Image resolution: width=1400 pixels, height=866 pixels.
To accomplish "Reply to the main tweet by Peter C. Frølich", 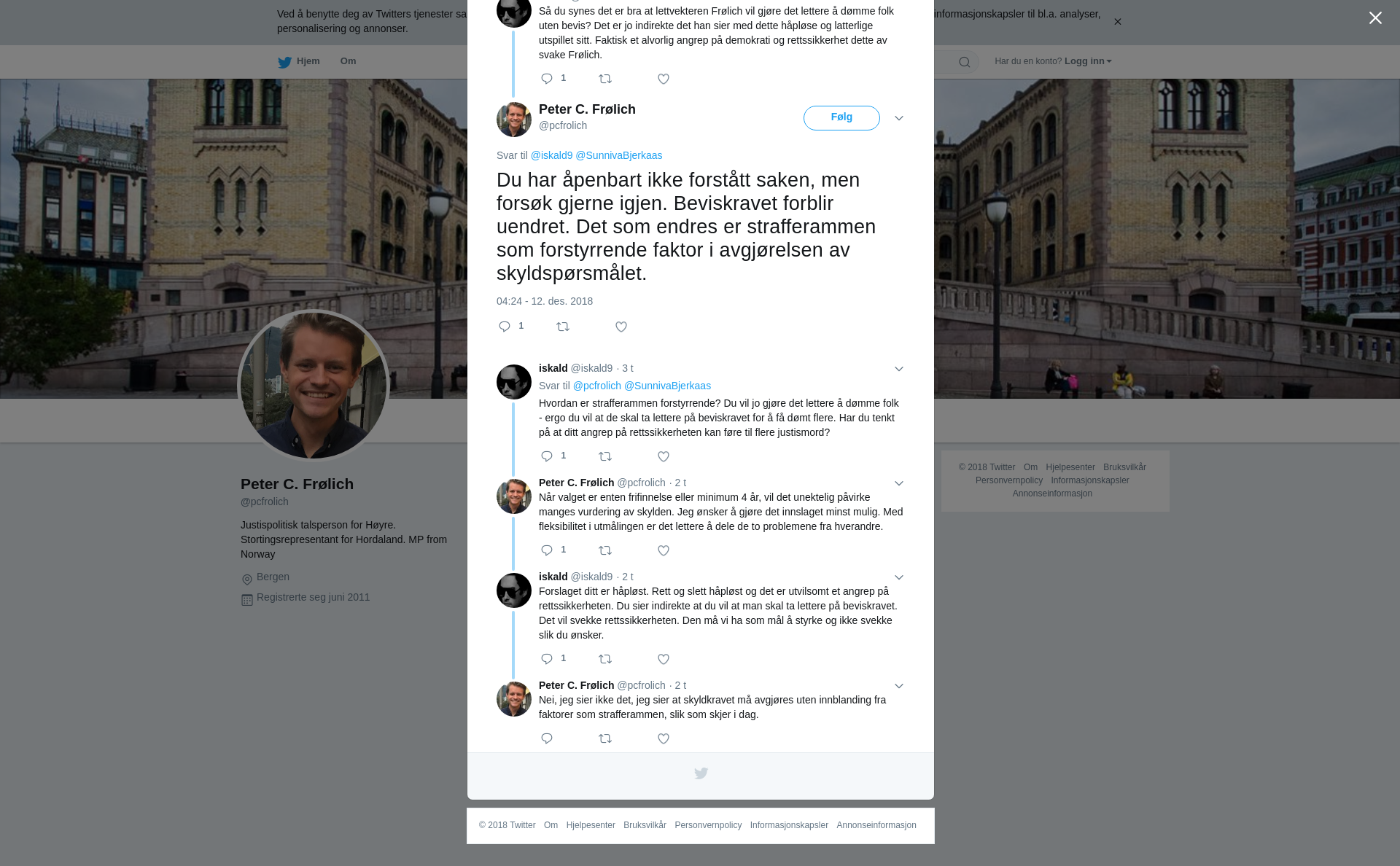I will click(x=505, y=327).
